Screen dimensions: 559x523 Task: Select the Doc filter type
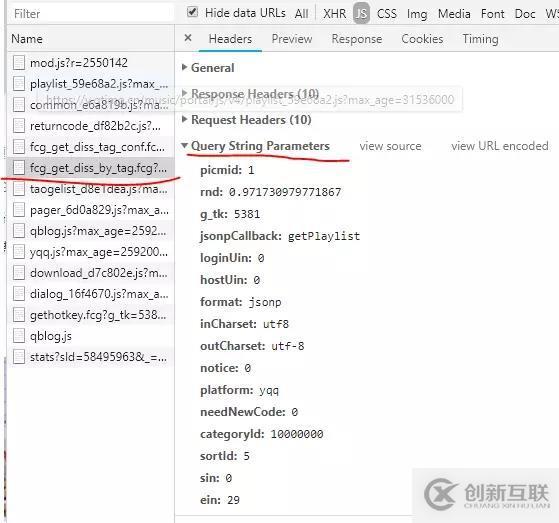click(525, 14)
